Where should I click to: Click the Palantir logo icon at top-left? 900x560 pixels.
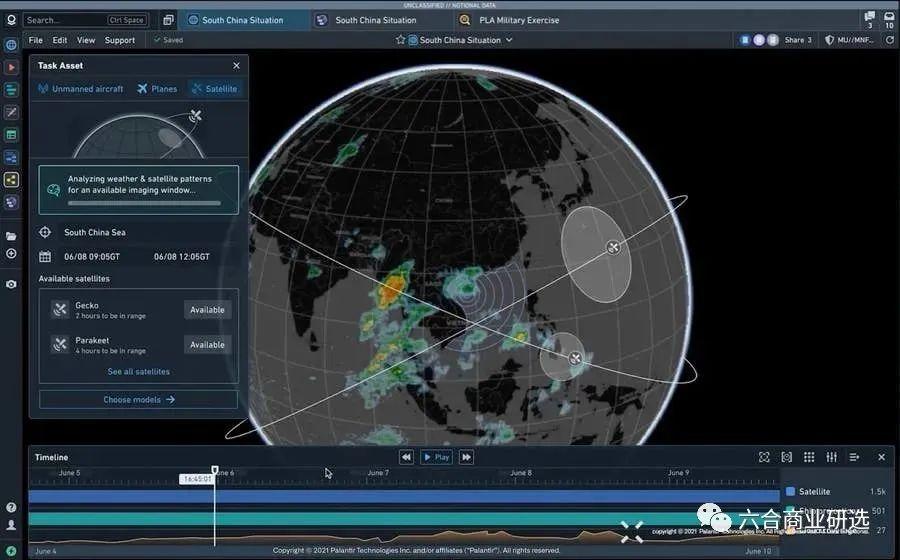(11, 20)
